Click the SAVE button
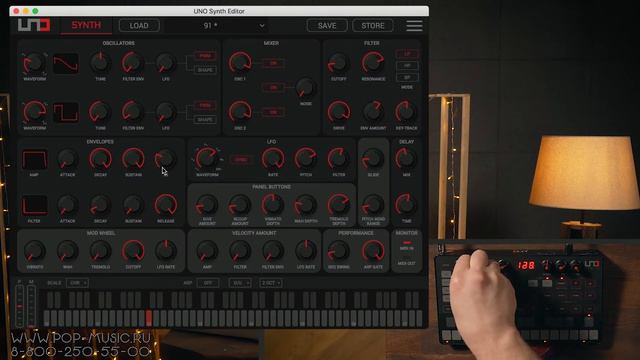The image size is (640, 360). click(327, 26)
